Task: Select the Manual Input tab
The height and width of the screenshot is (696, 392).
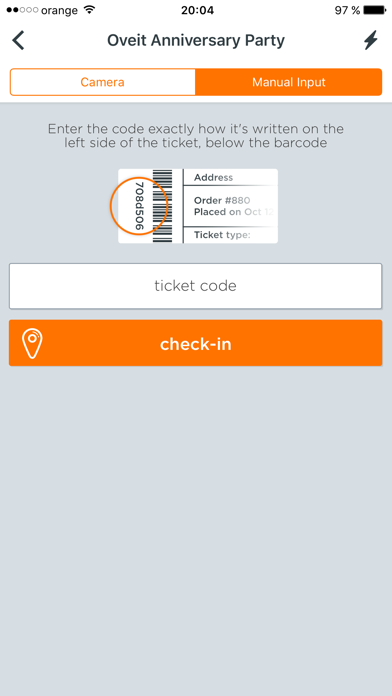Action: pyautogui.click(x=289, y=82)
